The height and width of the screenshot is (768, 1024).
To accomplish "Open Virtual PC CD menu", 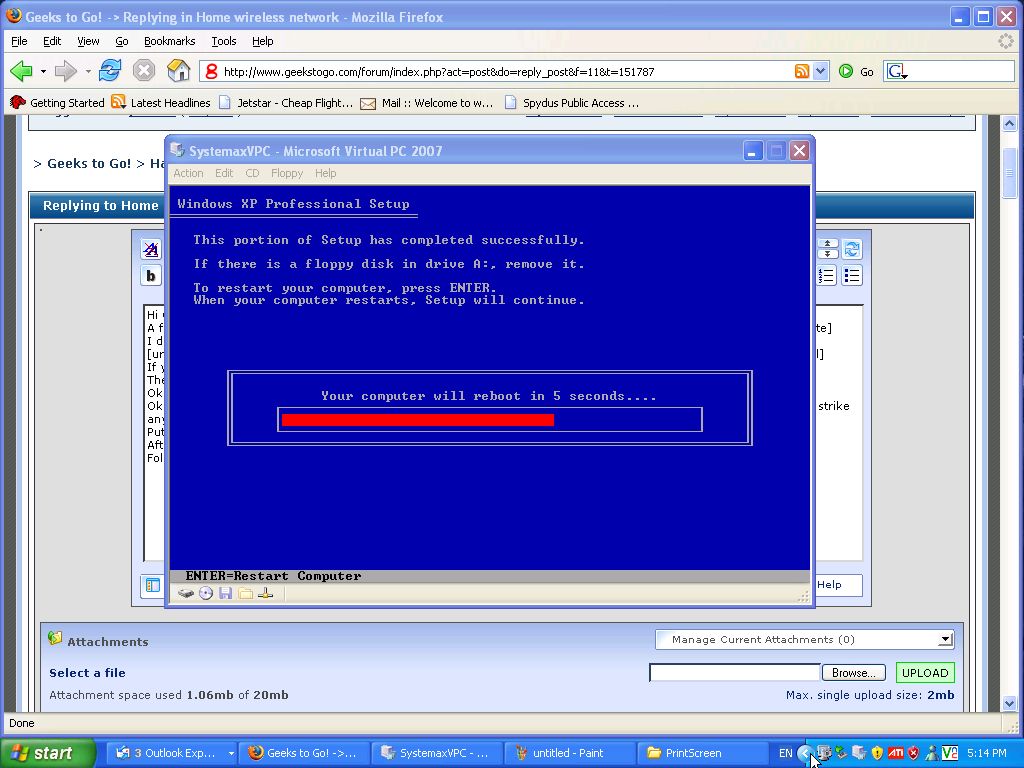I will 252,173.
